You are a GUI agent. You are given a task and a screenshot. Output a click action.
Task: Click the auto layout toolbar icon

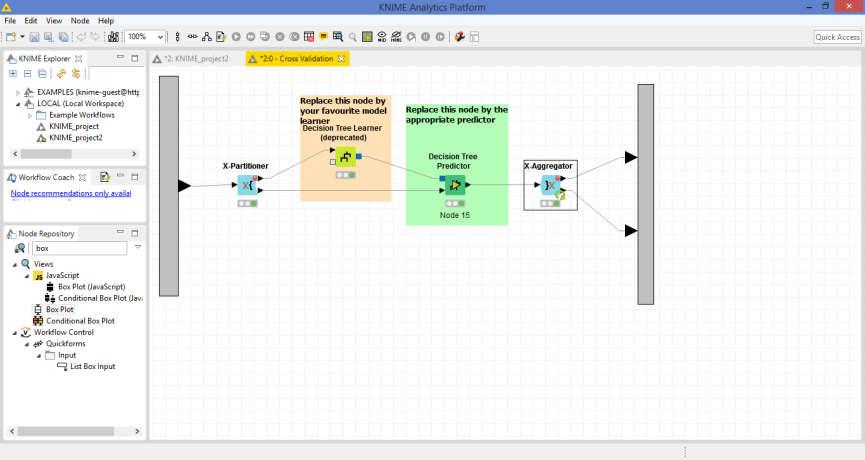point(207,37)
